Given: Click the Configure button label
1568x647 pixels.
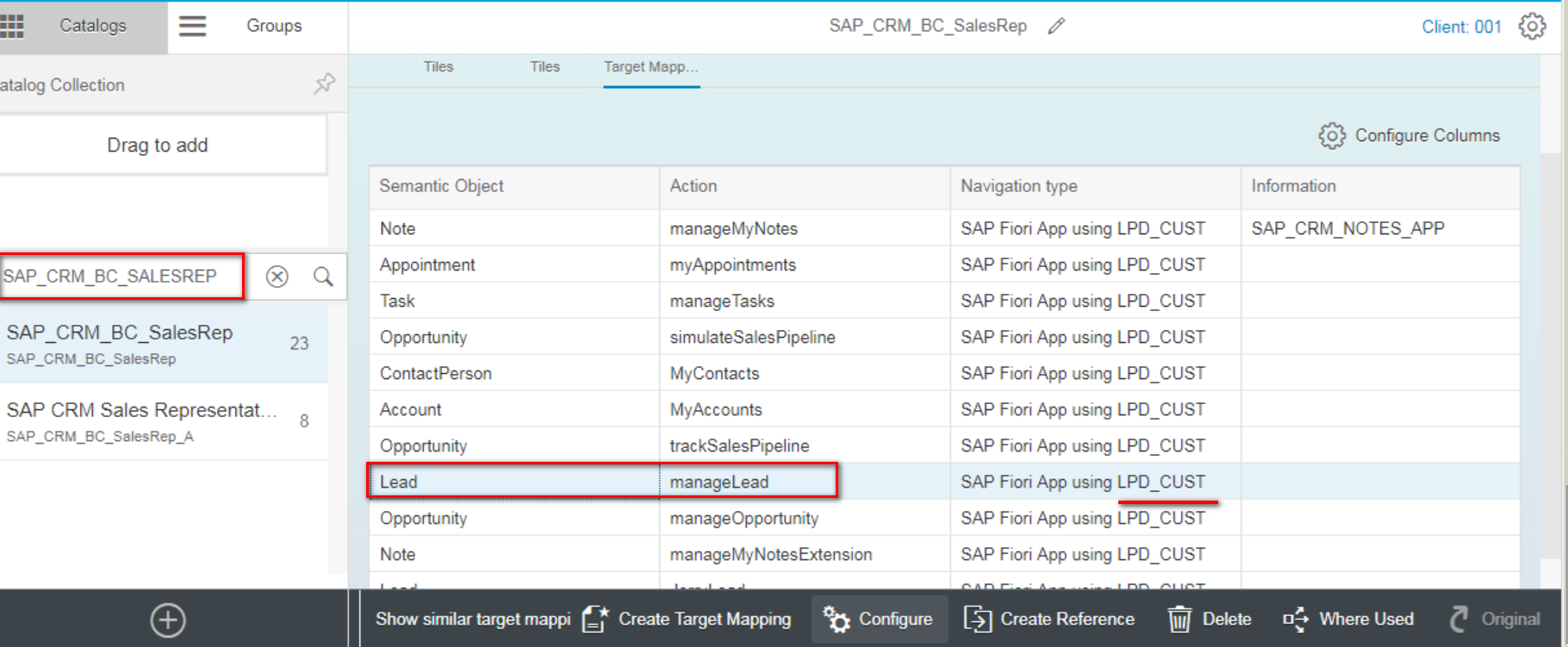Looking at the screenshot, I should point(895,619).
